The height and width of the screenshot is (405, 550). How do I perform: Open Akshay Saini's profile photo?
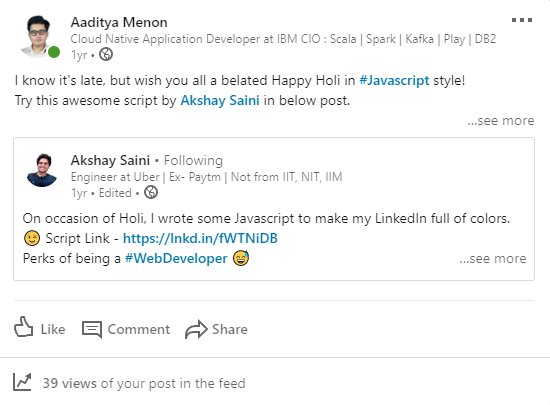[x=42, y=170]
